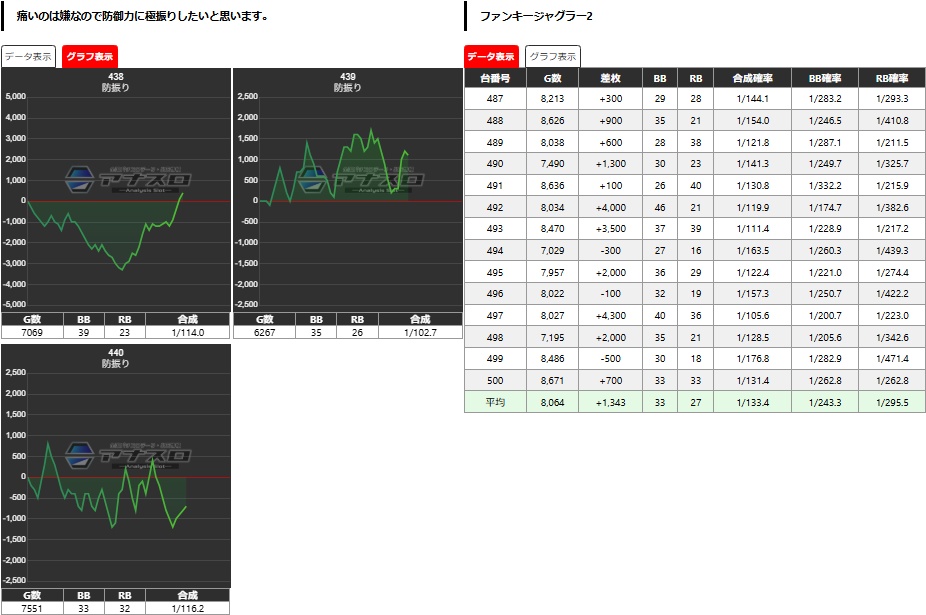The image size is (926, 615).
Task: Click the 1/243.3 average BB確率 cell
Action: 825,402
